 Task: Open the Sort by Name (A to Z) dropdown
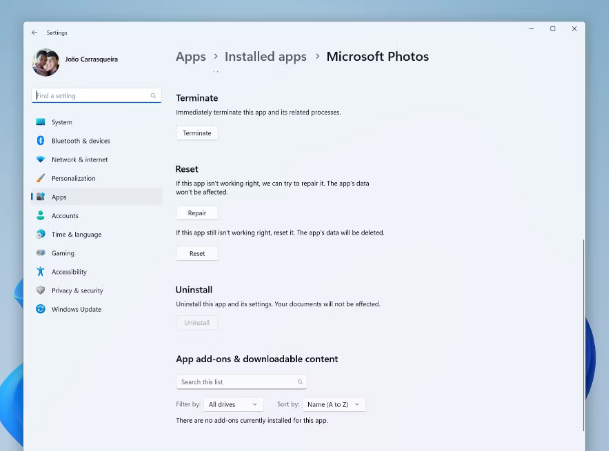pyautogui.click(x=333, y=404)
